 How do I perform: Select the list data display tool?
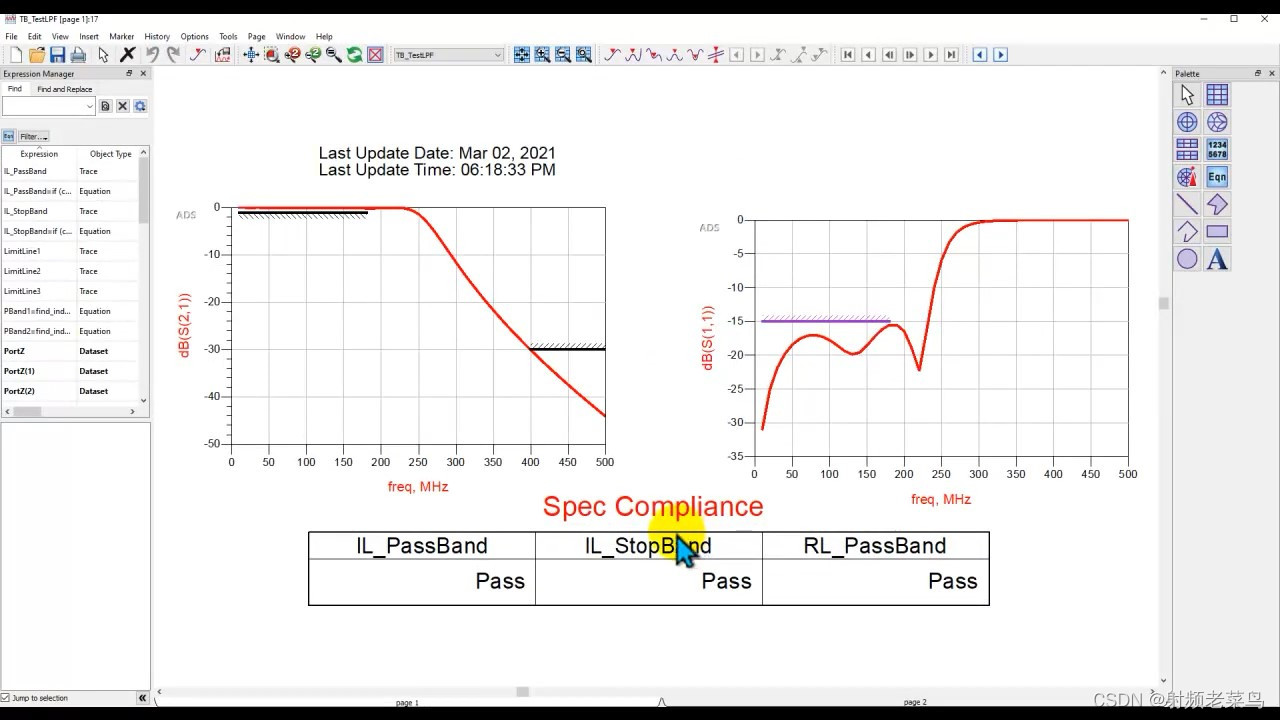pos(1187,147)
